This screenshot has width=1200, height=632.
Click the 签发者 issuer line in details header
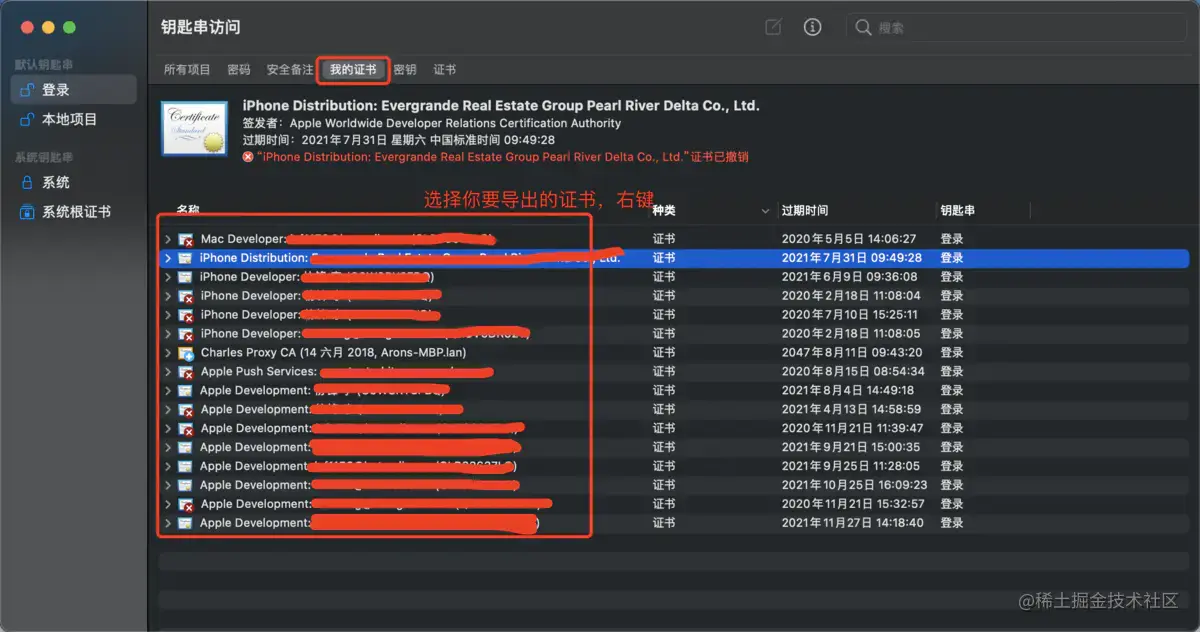pos(432,123)
